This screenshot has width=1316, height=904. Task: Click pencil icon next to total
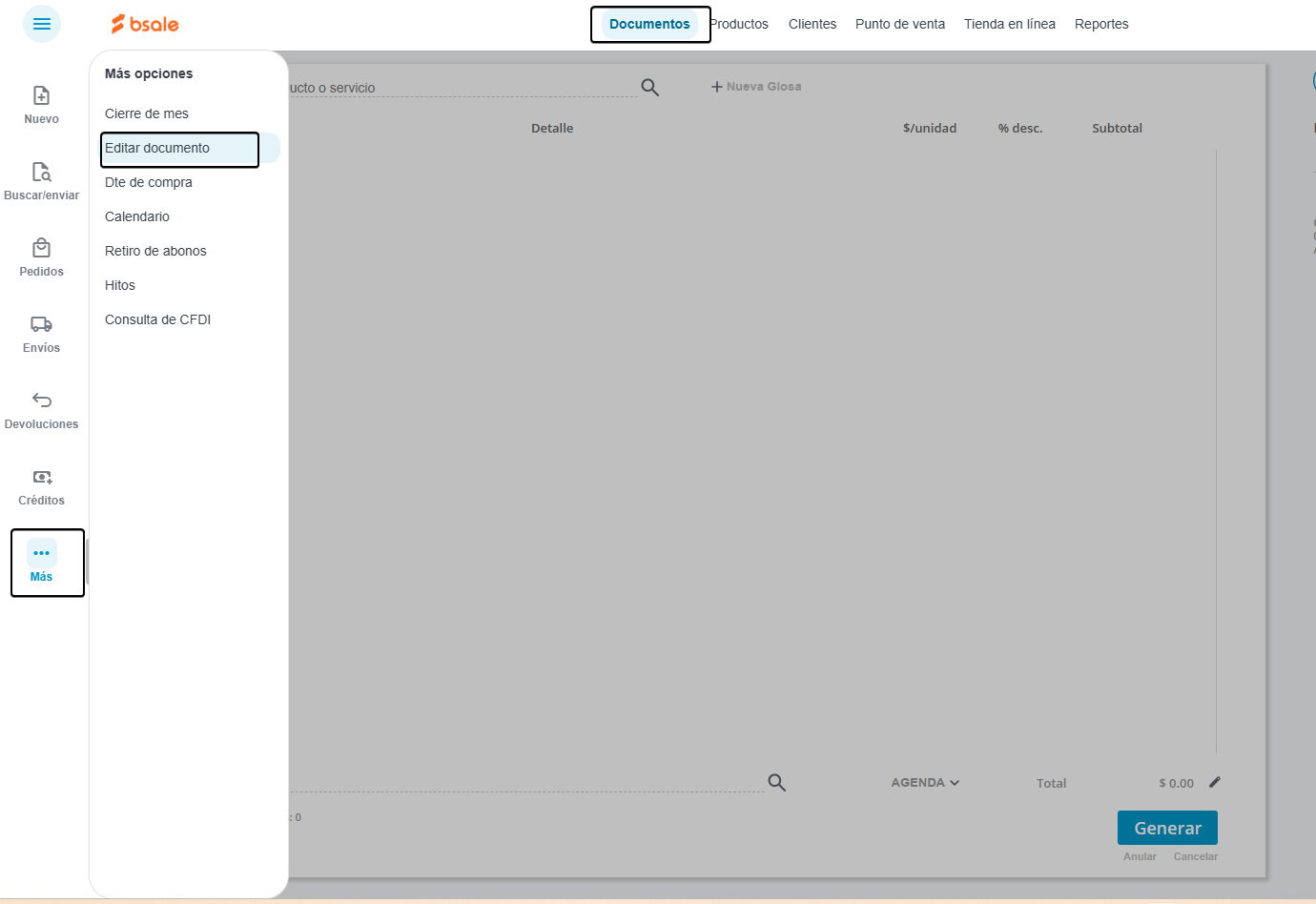1215,782
